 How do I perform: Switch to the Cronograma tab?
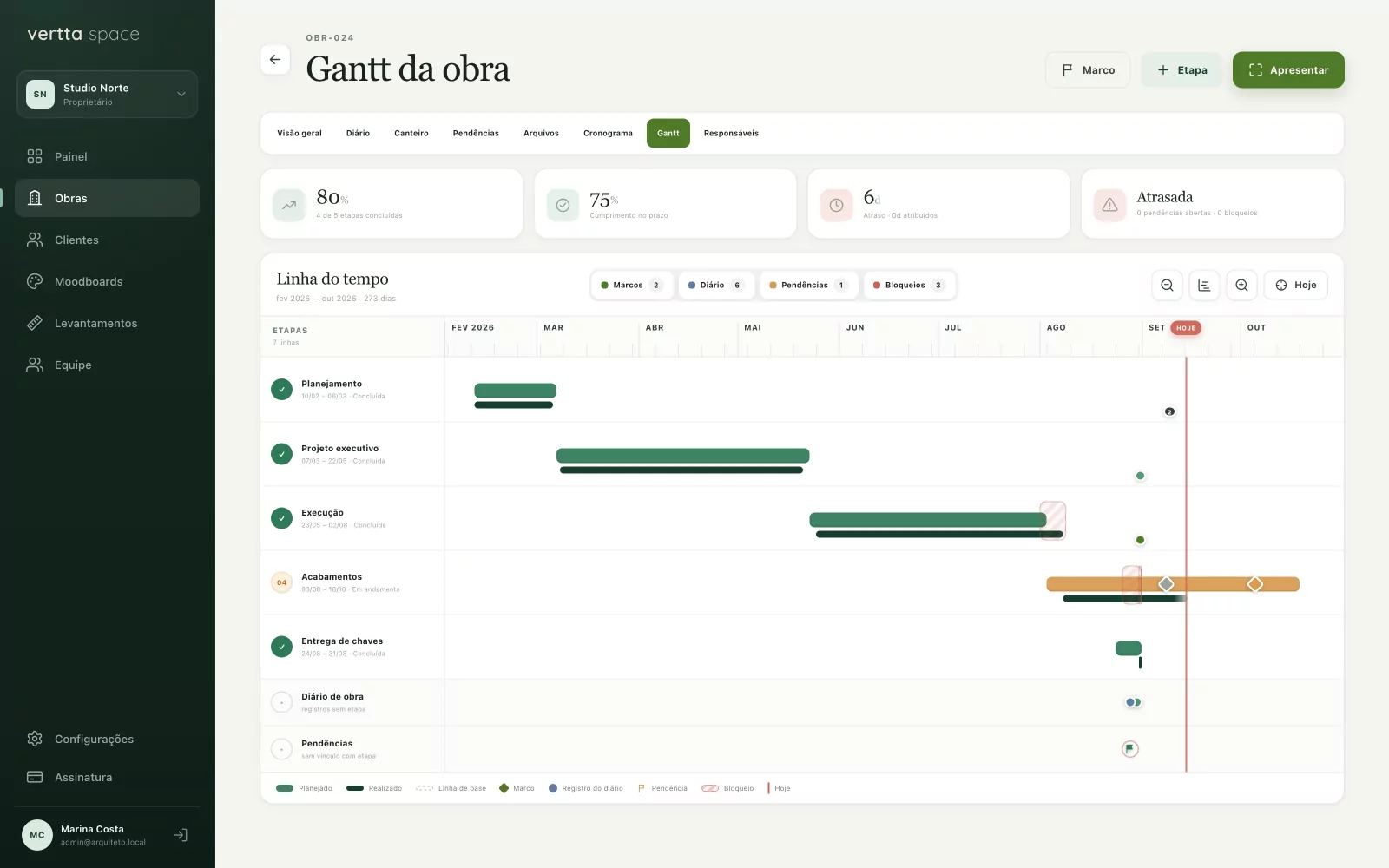click(608, 133)
